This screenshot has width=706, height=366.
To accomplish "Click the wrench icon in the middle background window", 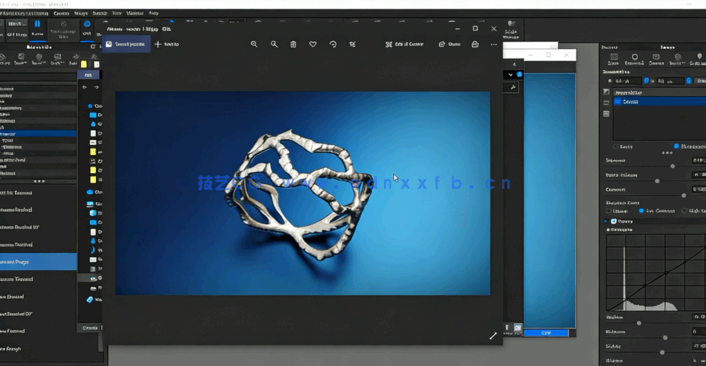I will tap(513, 87).
